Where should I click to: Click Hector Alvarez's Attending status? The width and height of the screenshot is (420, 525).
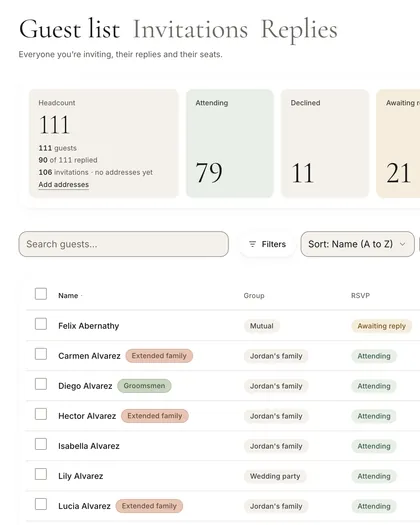coord(374,416)
